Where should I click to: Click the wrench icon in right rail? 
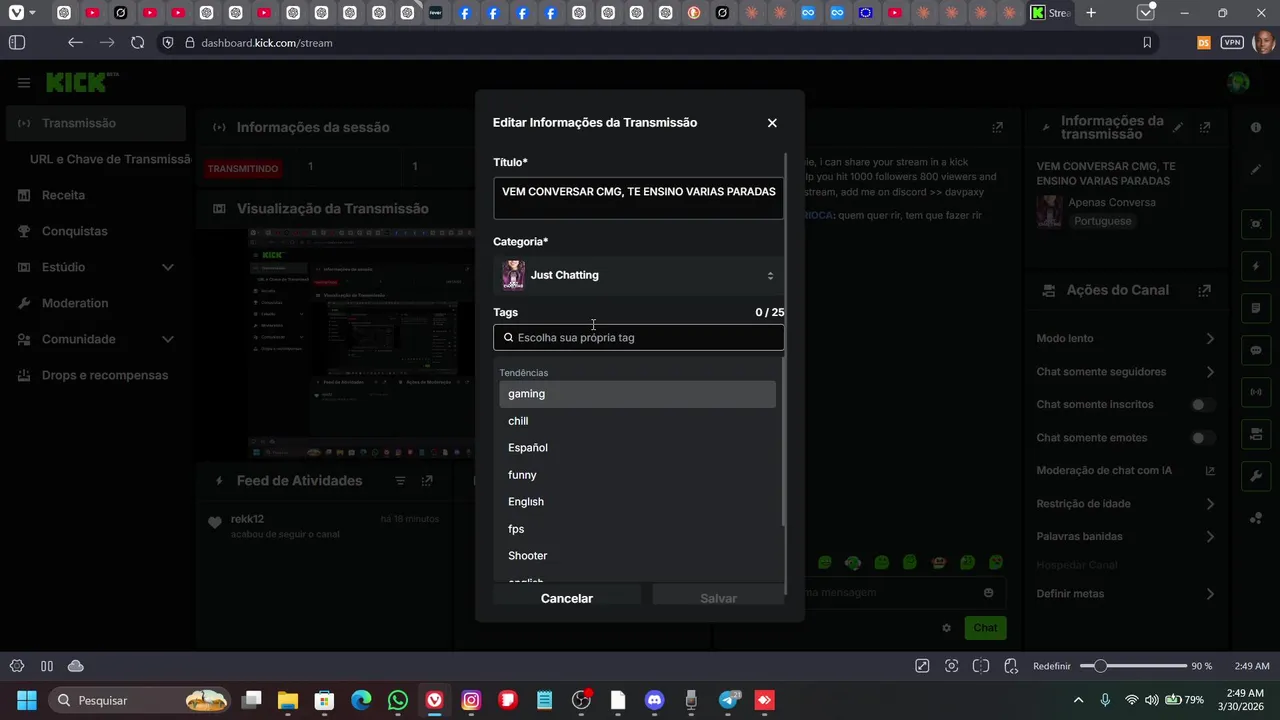coord(1256,476)
